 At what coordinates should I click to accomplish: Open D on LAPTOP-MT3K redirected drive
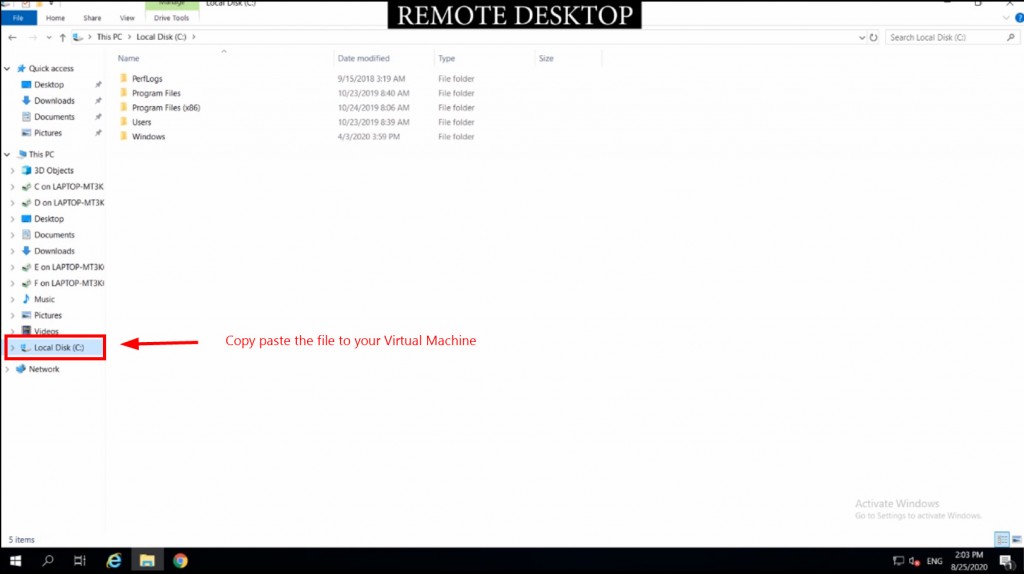pyautogui.click(x=69, y=203)
